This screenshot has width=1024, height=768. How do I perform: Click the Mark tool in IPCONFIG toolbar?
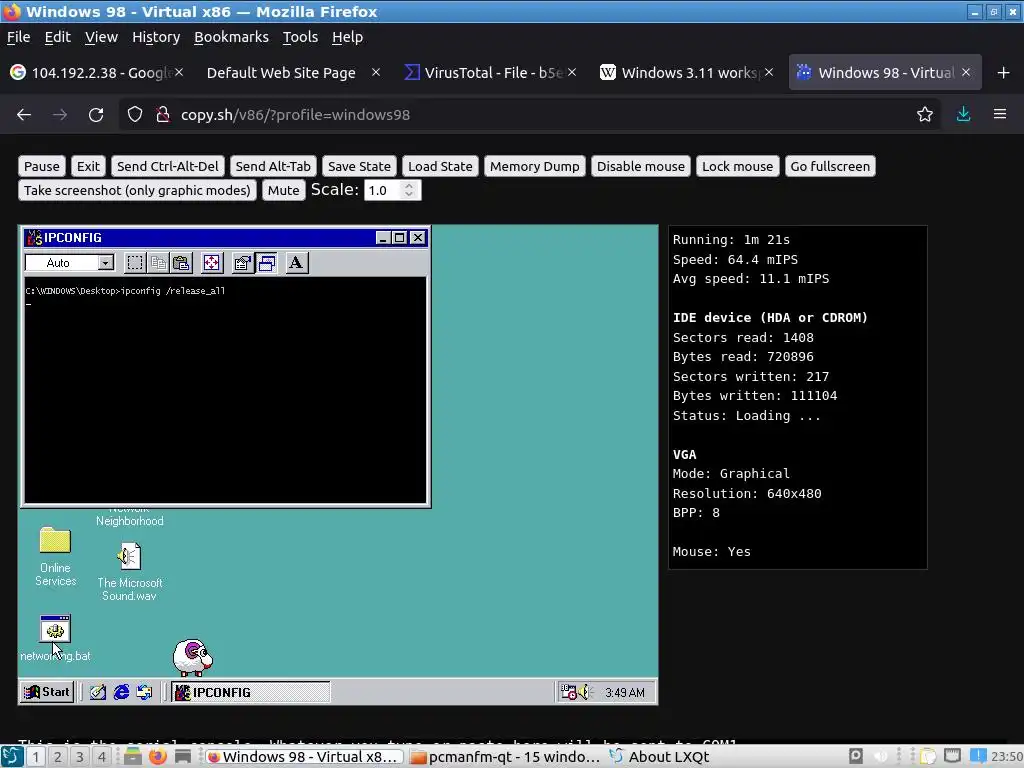point(135,263)
